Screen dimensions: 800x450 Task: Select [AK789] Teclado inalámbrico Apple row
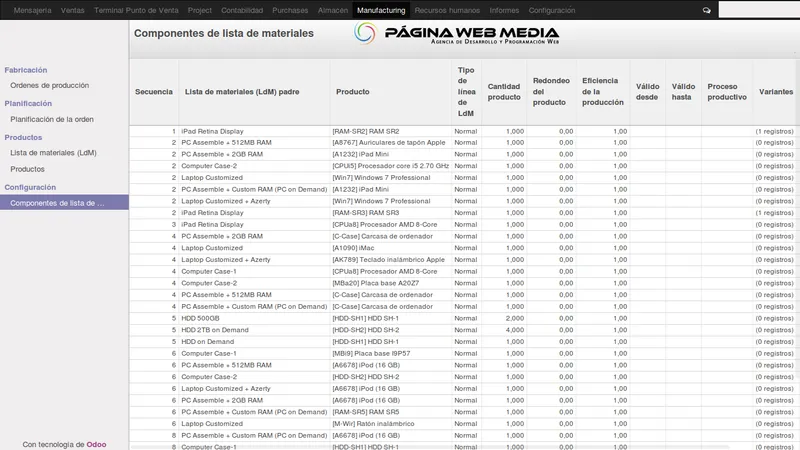464,260
